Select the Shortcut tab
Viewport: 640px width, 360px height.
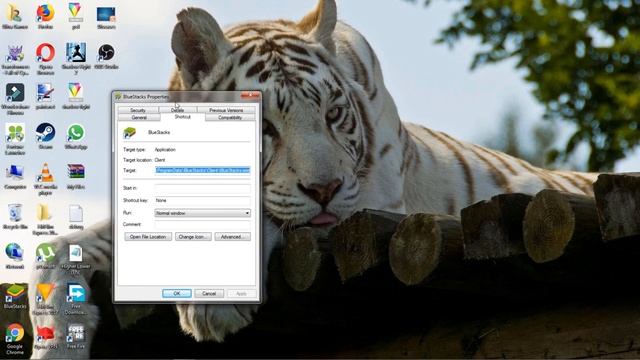click(183, 117)
